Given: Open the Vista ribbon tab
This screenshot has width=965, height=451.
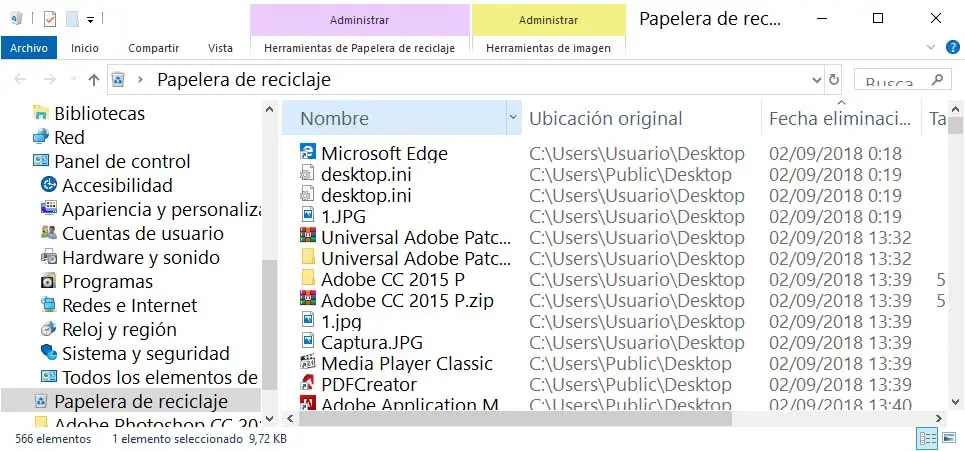Looking at the screenshot, I should (x=220, y=47).
